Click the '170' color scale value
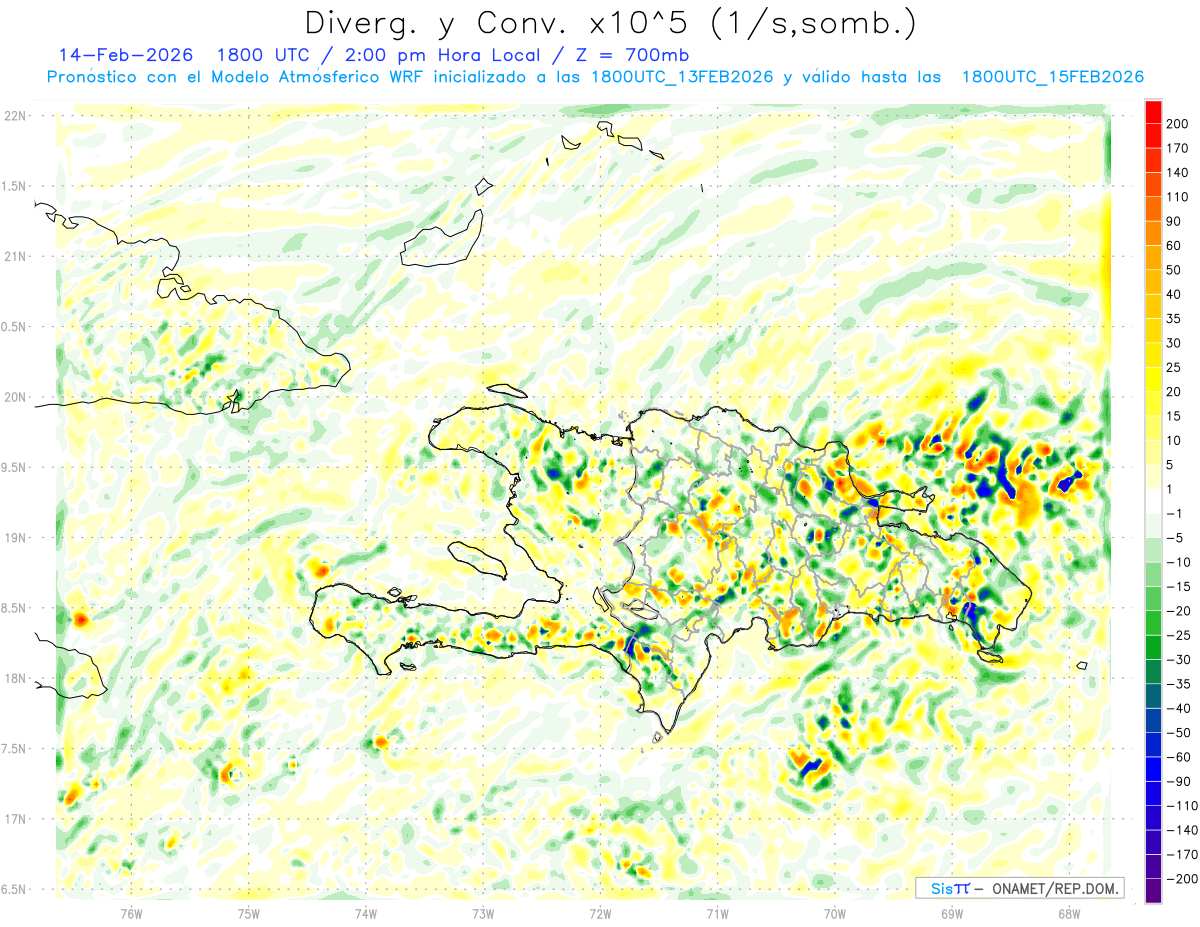 coord(1177,148)
